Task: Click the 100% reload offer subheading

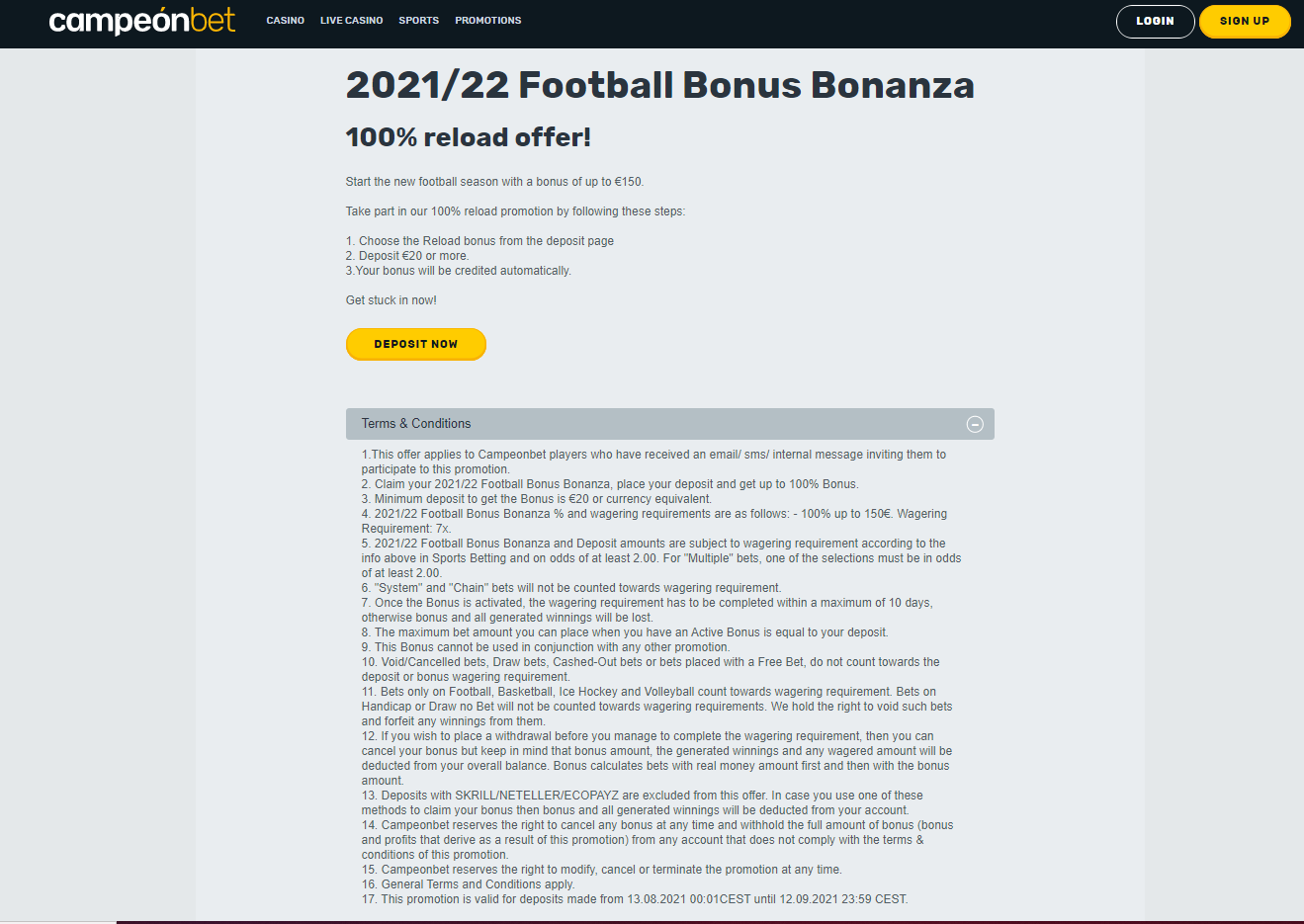Action: tap(469, 137)
